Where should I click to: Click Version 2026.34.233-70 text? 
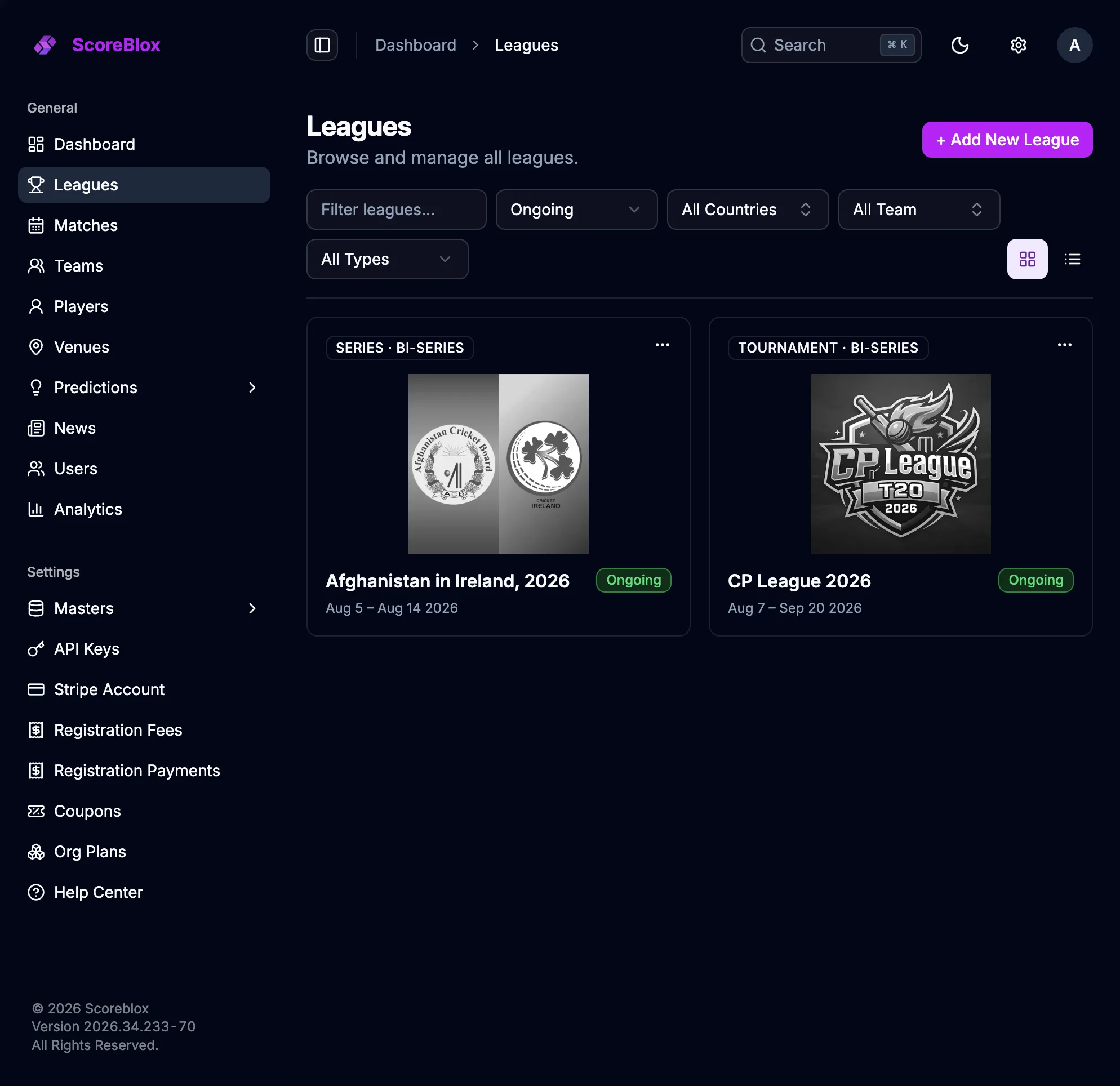pos(113,1027)
